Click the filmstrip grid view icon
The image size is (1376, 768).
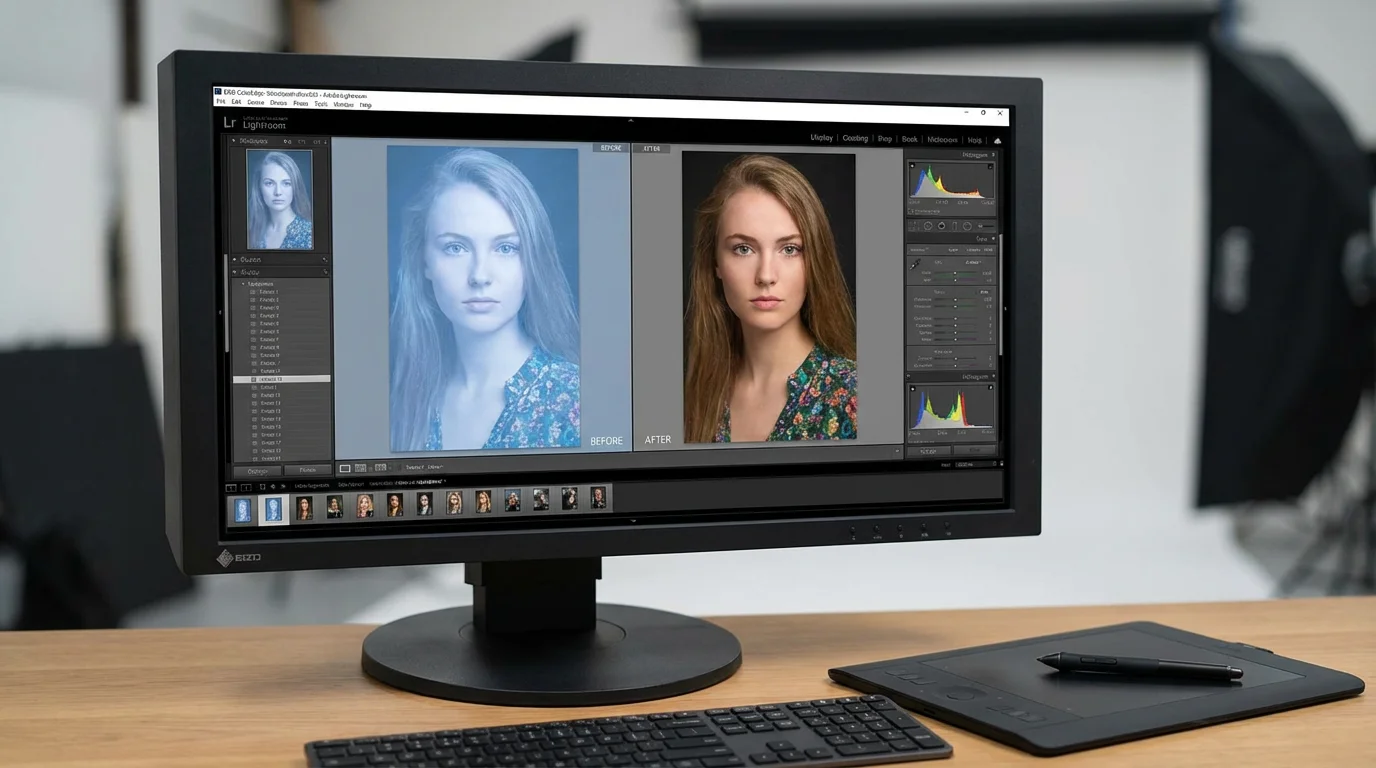262,487
